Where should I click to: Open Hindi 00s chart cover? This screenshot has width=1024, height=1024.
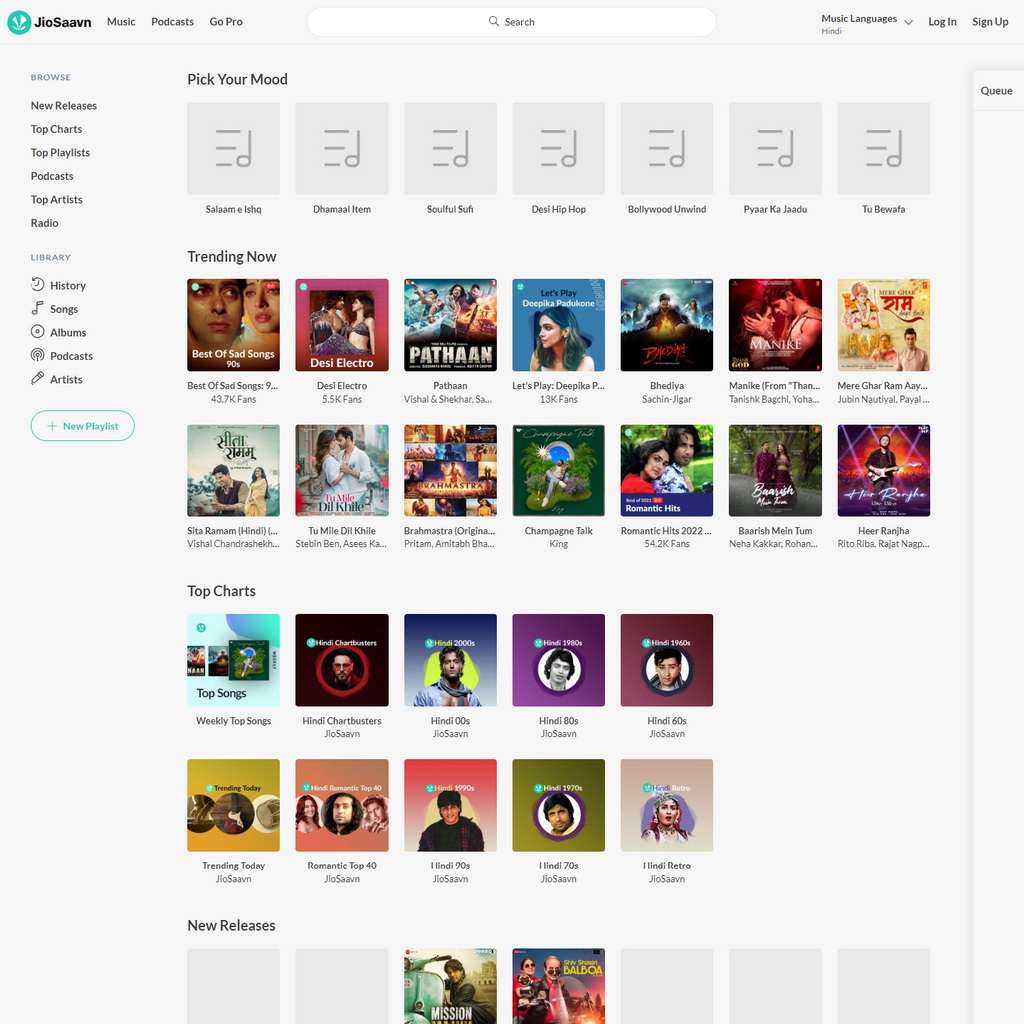450,660
